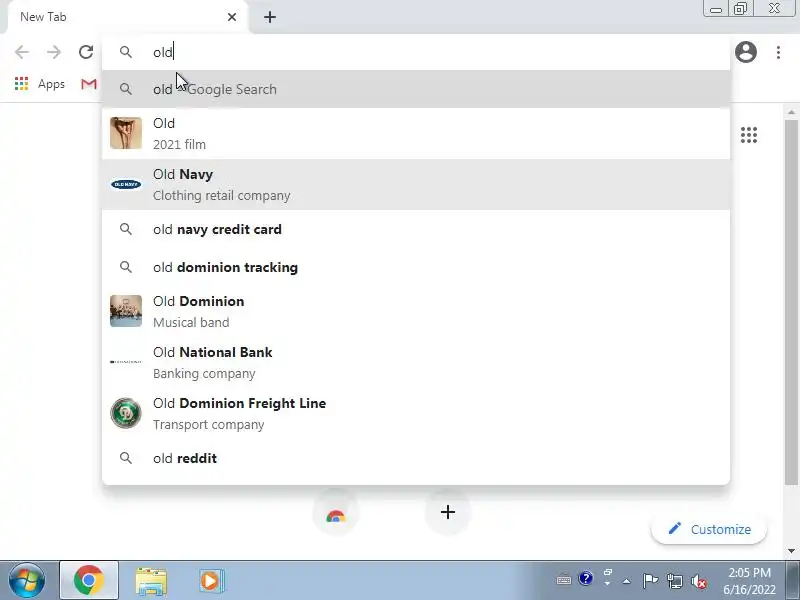Image resolution: width=800 pixels, height=600 pixels.
Task: Pick the 'old reddit' suggestion
Action: [416, 458]
